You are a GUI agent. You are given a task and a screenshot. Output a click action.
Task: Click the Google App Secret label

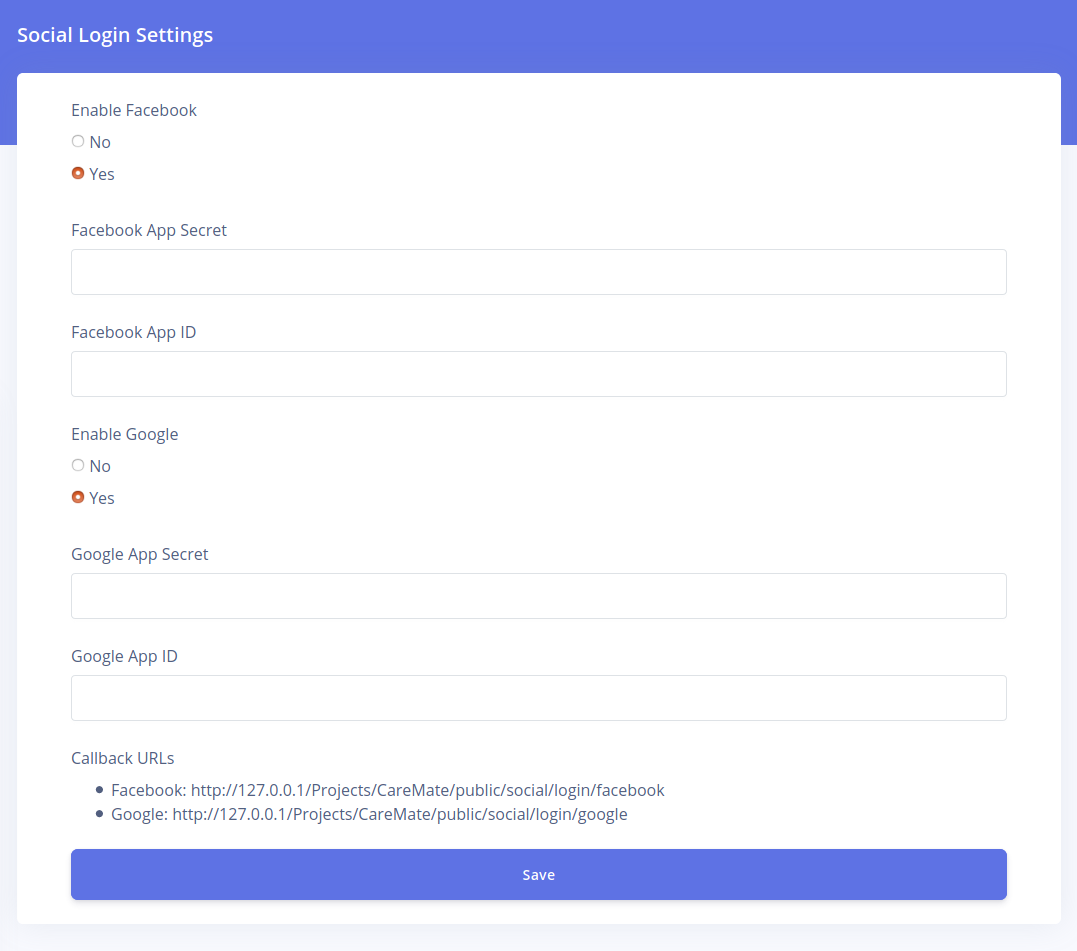[139, 554]
